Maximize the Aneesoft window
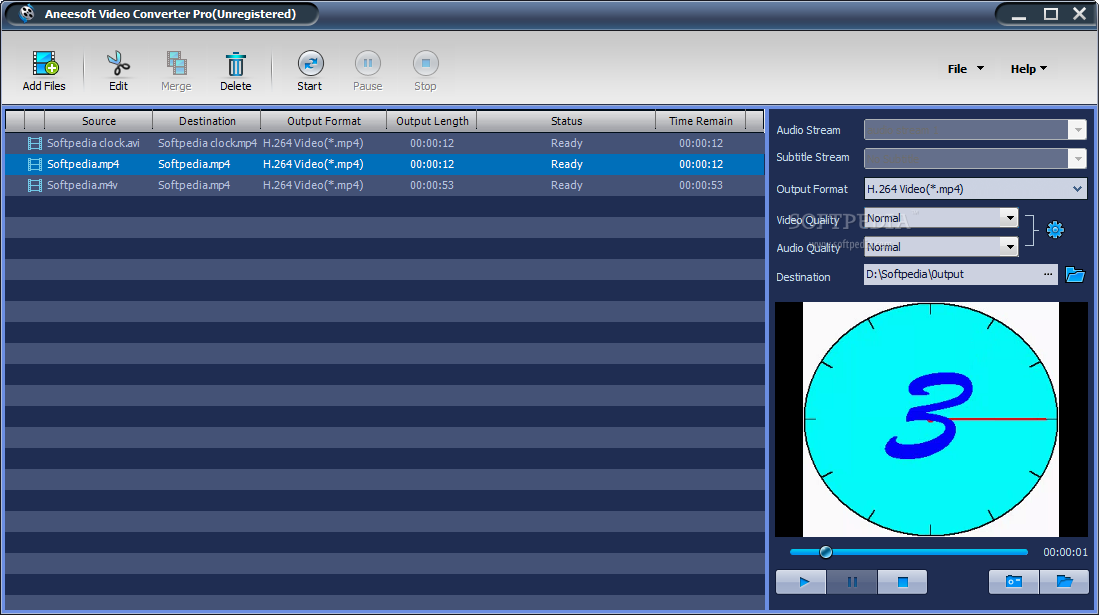Viewport: 1099px width, 615px height. (x=1051, y=14)
